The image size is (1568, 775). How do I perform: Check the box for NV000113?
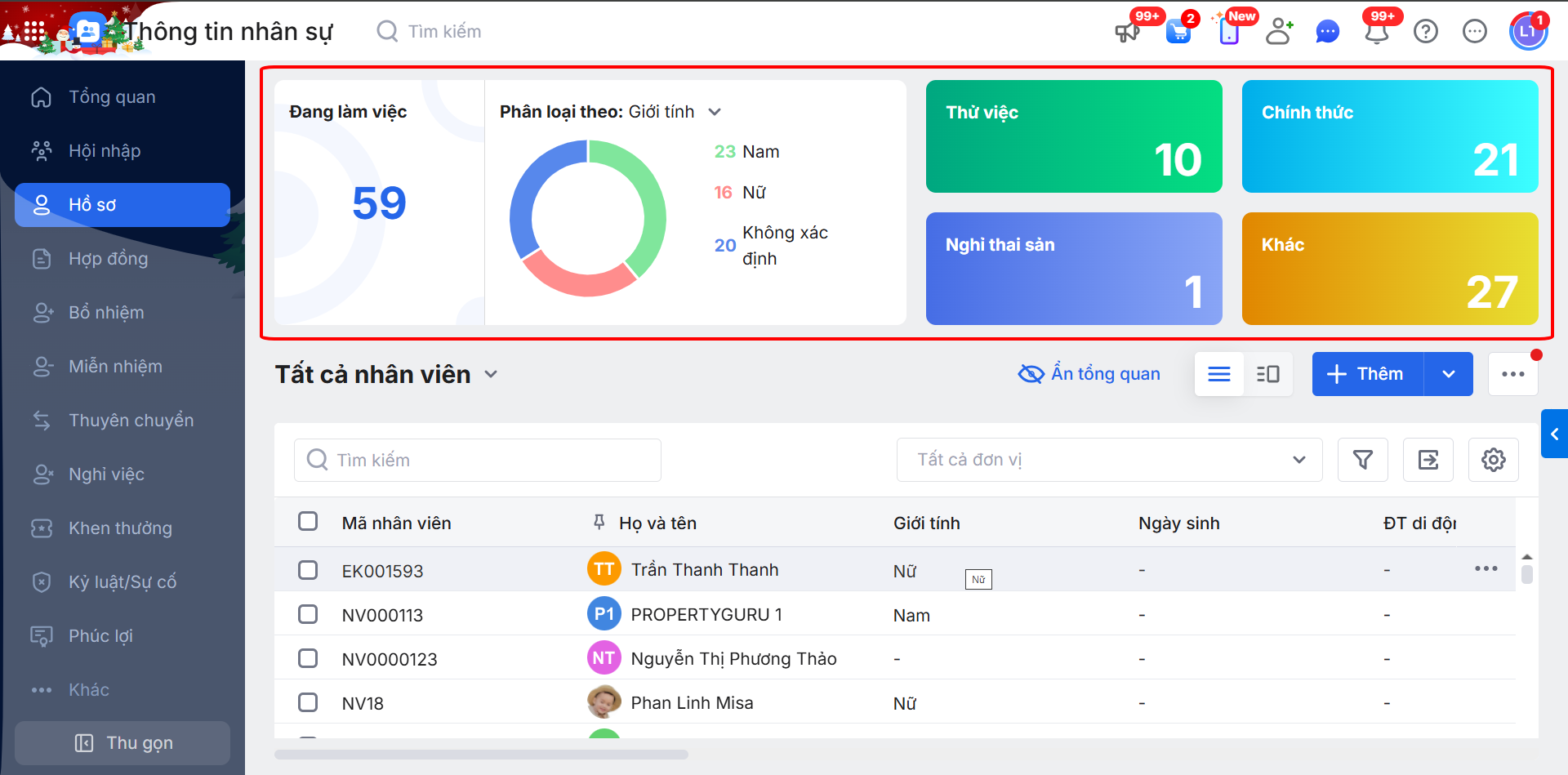308,613
